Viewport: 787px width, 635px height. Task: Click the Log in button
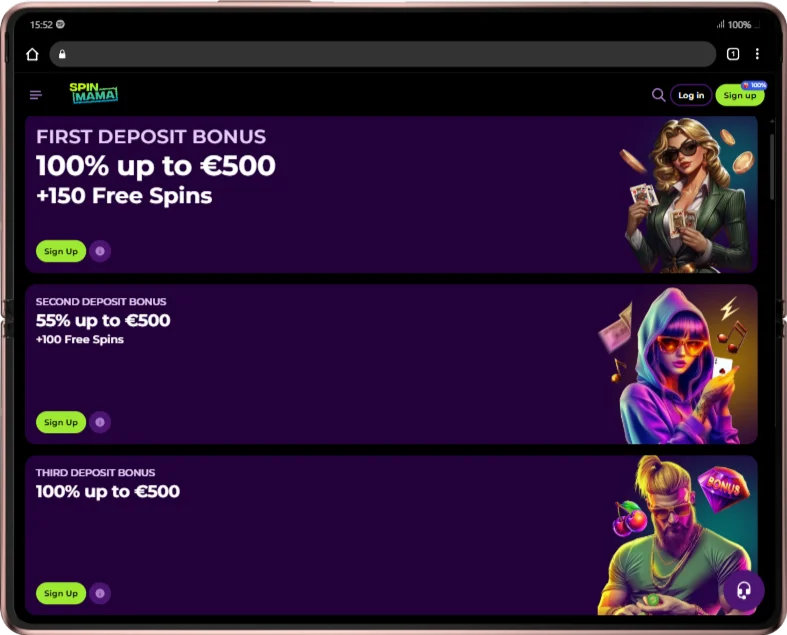691,95
